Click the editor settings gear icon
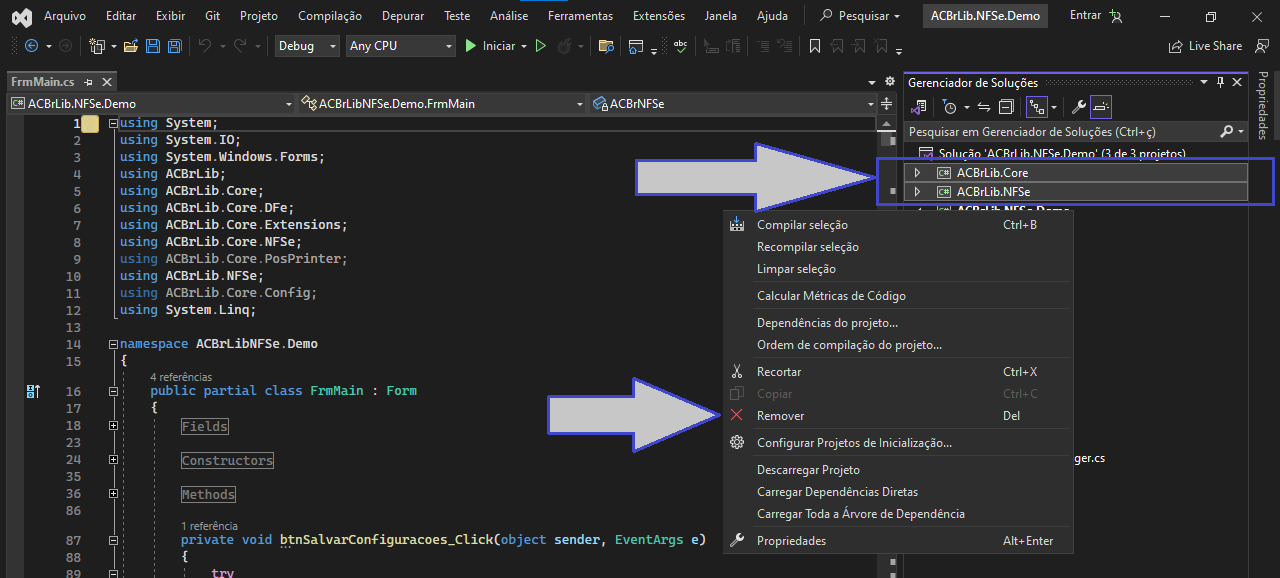 [890, 82]
